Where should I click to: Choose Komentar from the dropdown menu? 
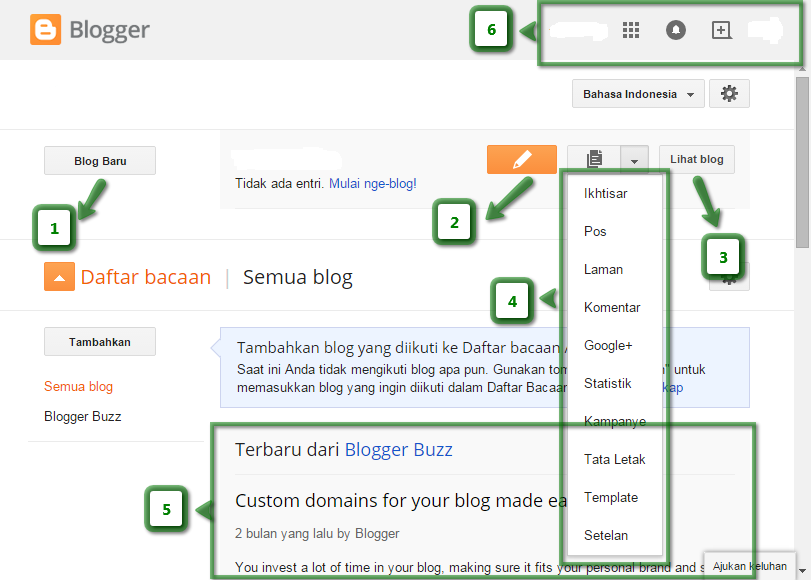pos(614,307)
